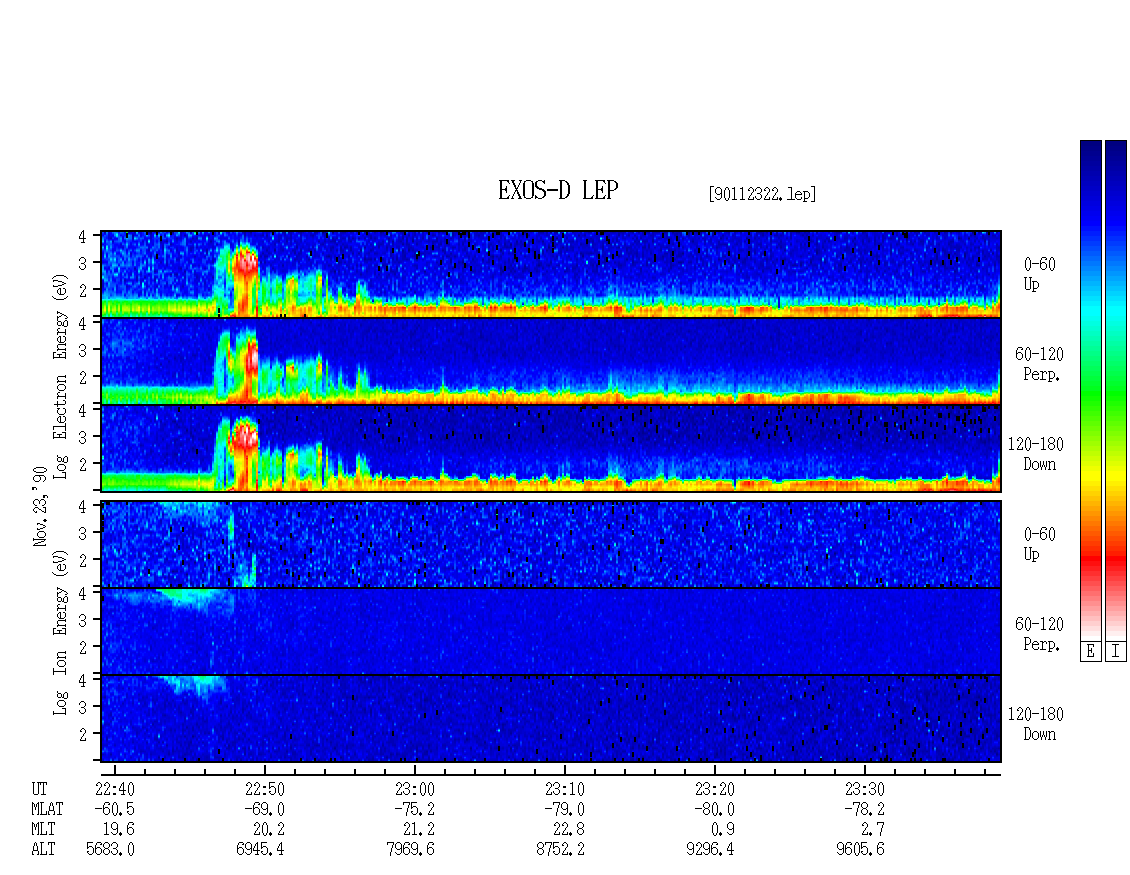
Task: Click the MLAT value -75.2
Action: click(x=414, y=809)
